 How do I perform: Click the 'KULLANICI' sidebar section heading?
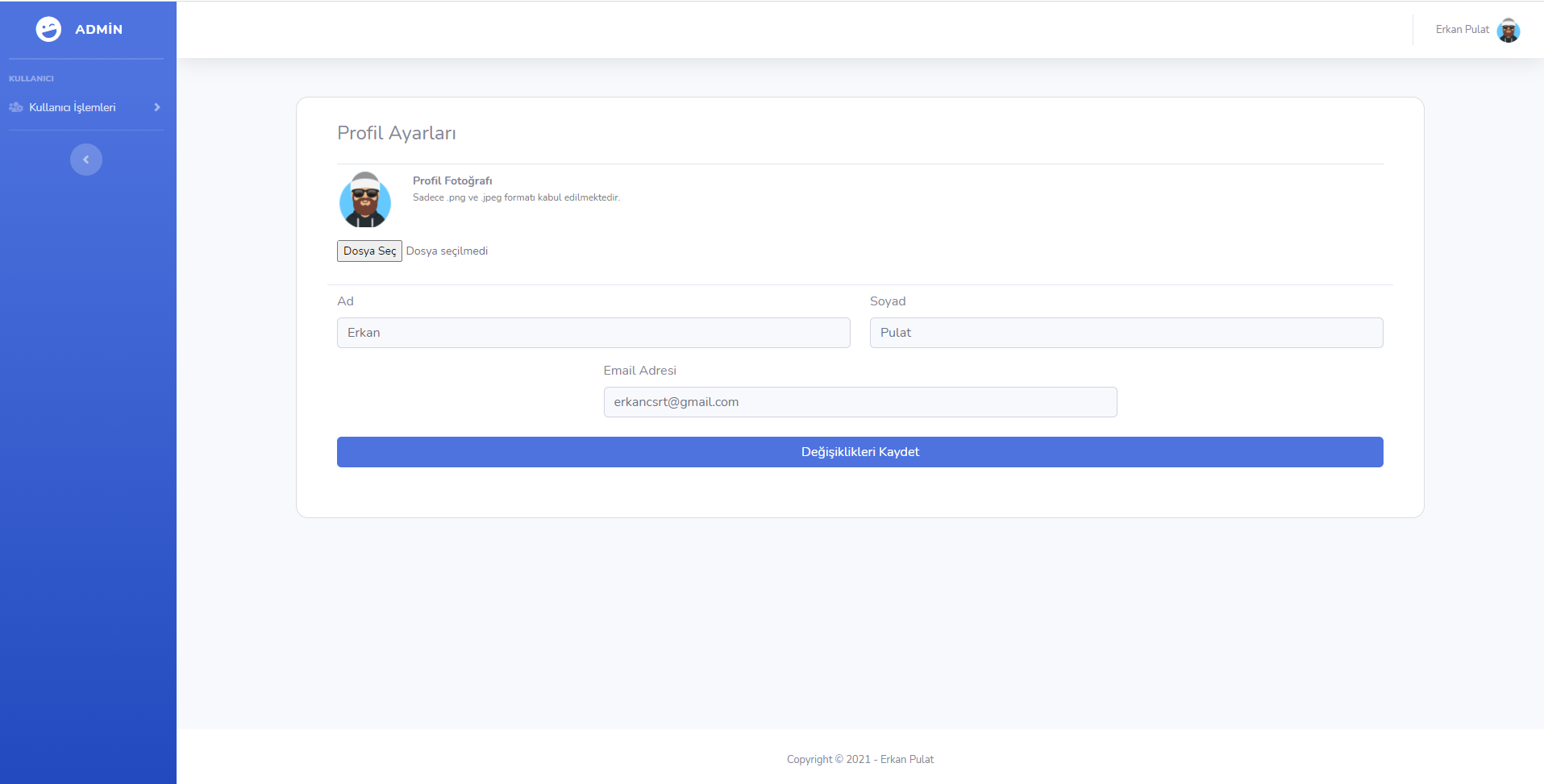click(x=31, y=78)
